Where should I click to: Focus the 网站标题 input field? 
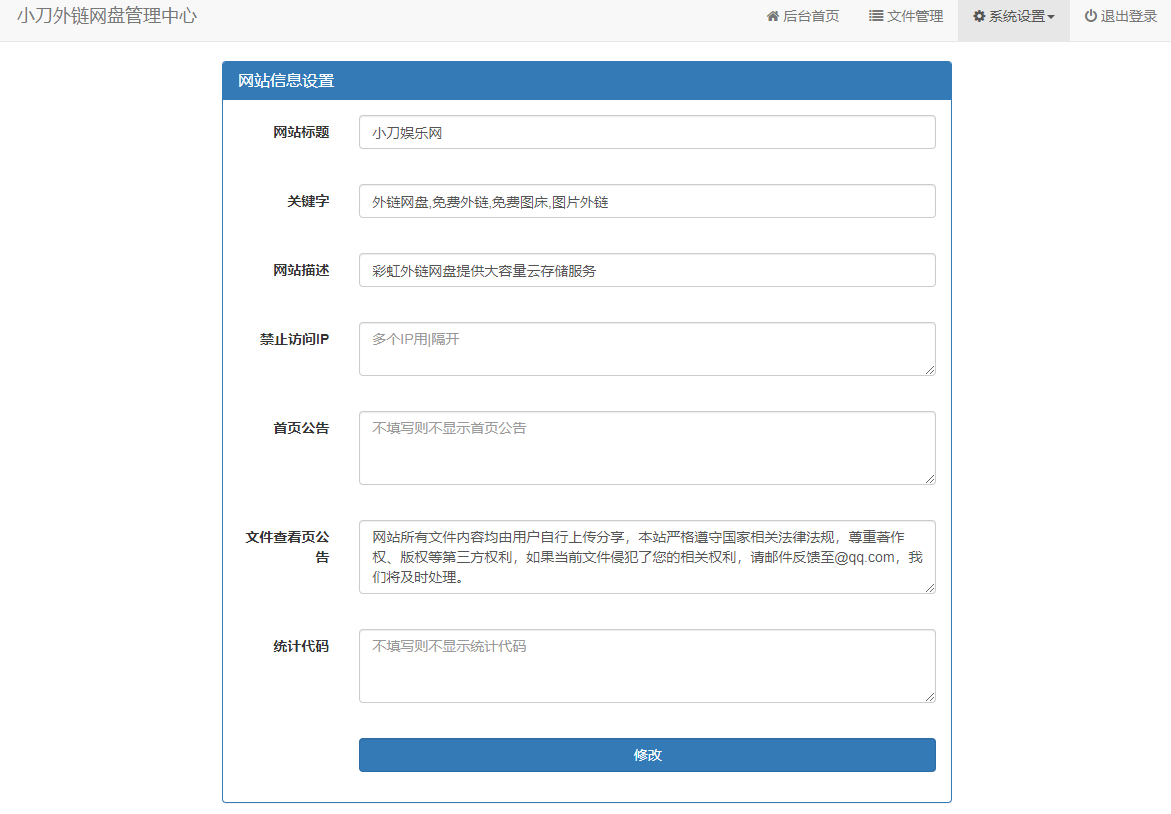tap(647, 131)
